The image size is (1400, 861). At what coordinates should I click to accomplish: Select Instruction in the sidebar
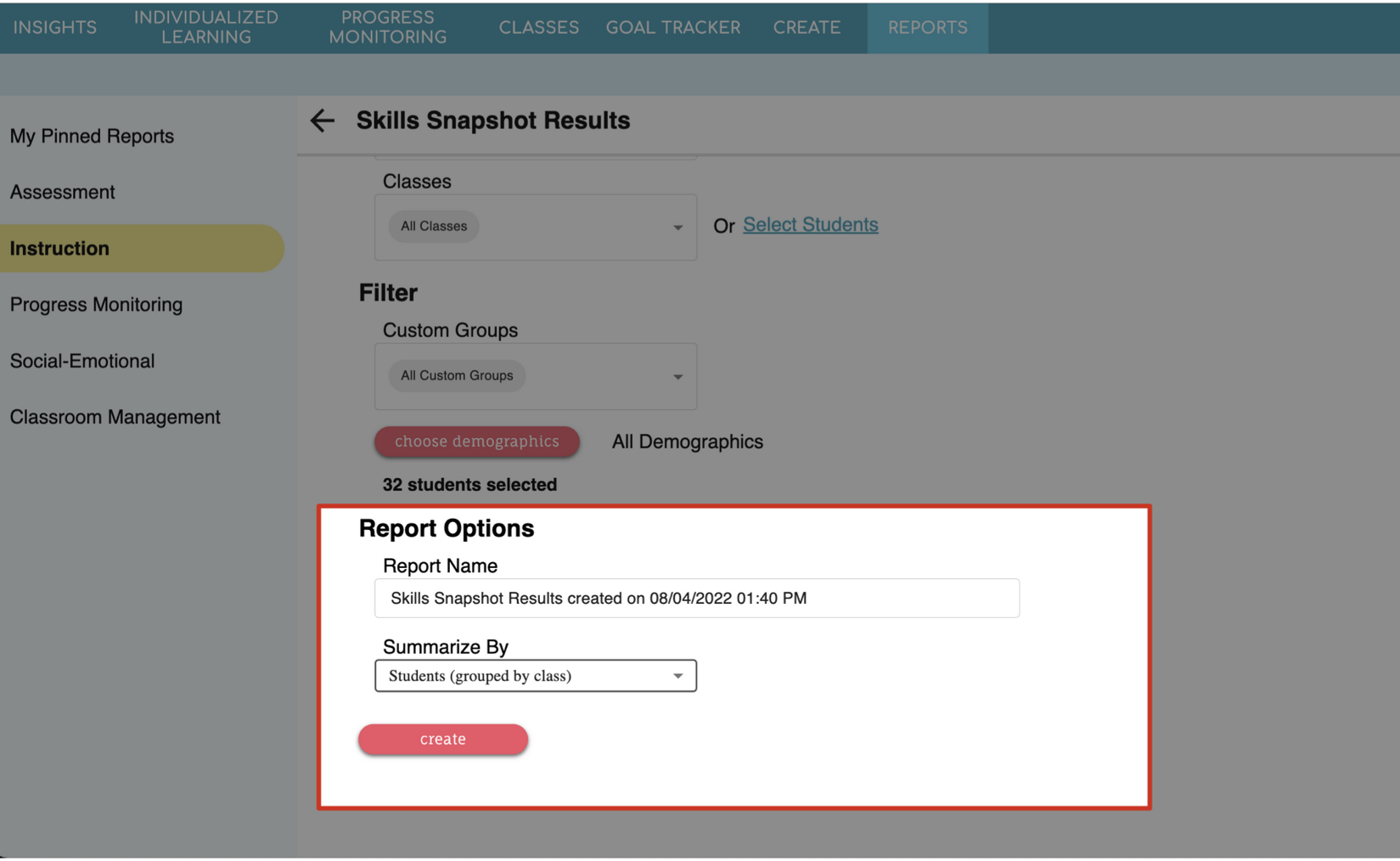click(59, 248)
